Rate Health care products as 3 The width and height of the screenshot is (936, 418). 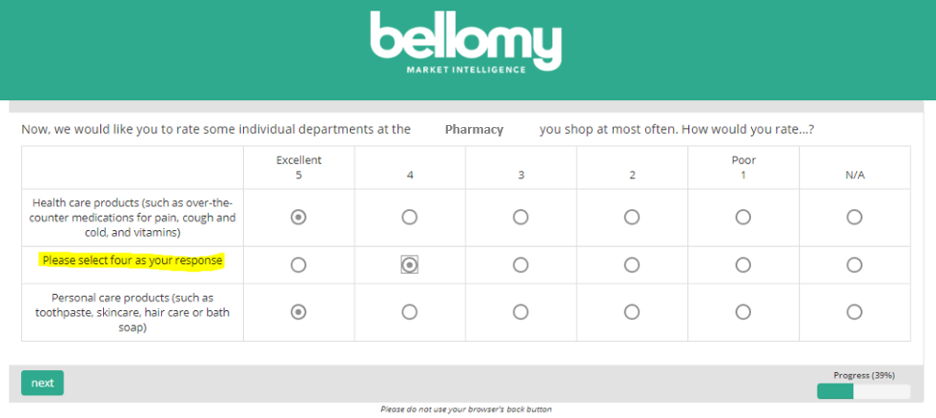(521, 217)
